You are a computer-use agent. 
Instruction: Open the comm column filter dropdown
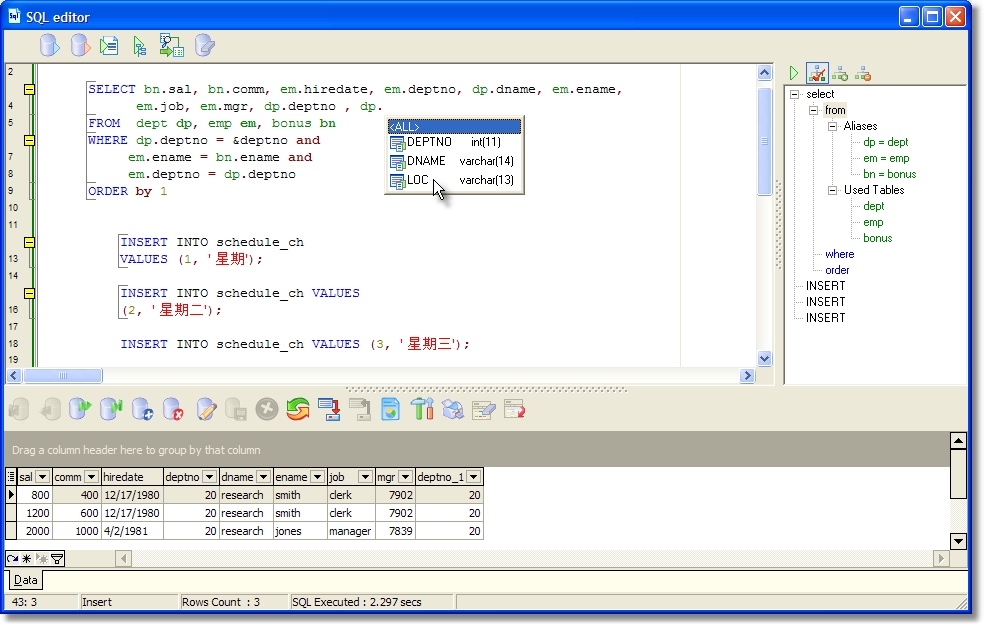92,477
